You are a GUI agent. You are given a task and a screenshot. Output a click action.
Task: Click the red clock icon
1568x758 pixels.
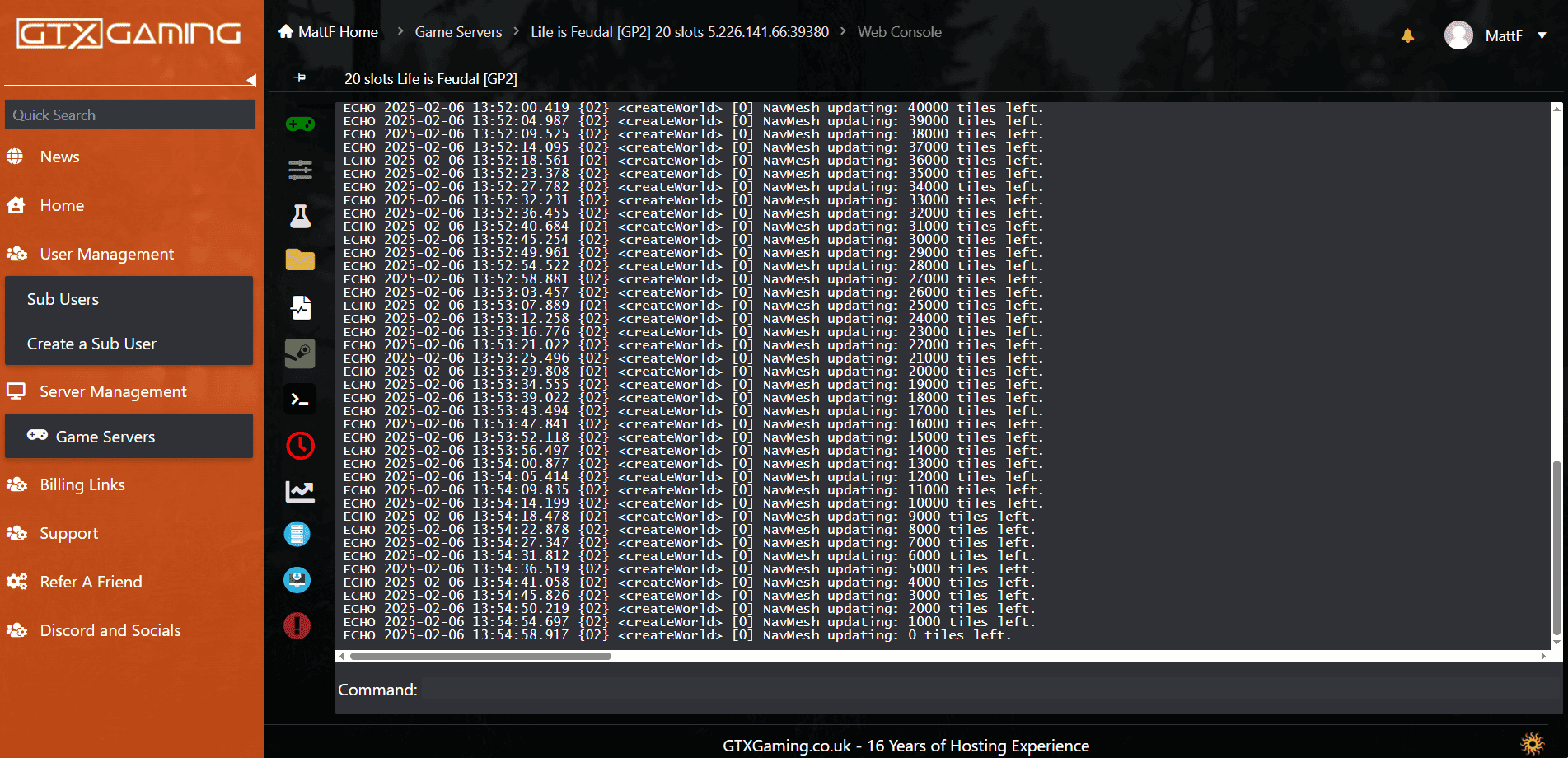(x=300, y=446)
